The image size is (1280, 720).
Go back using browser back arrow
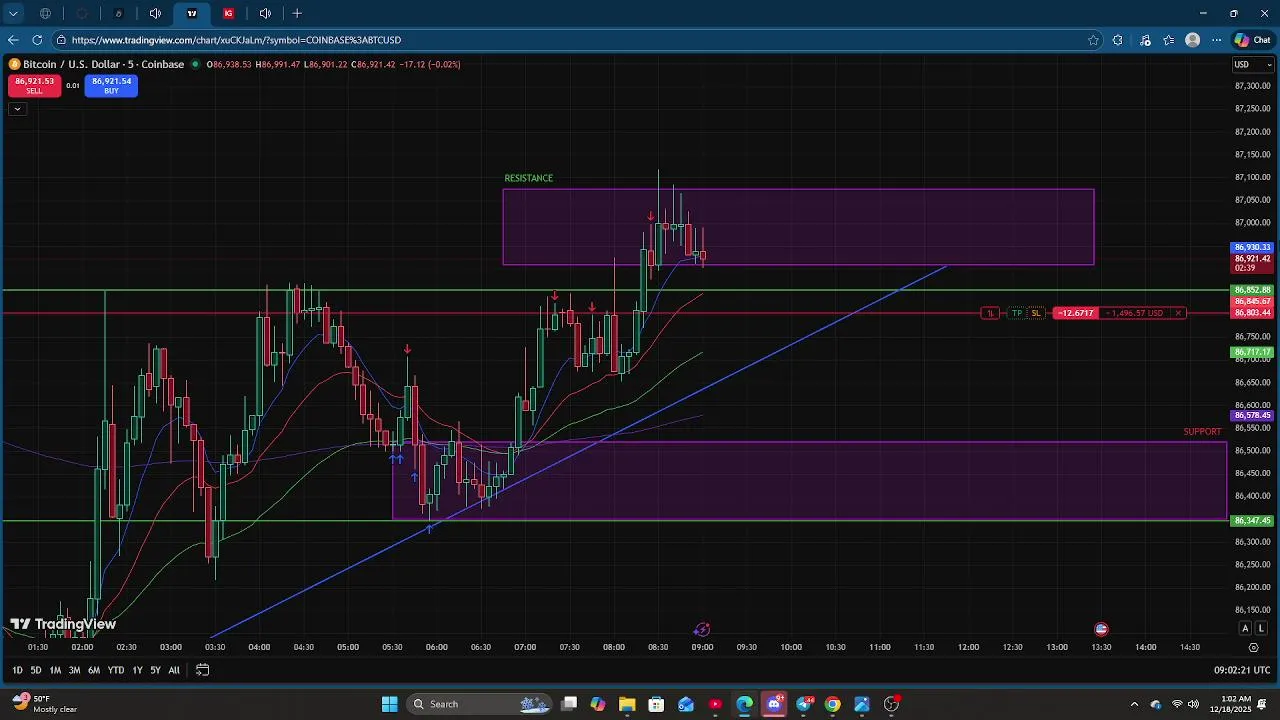tap(13, 40)
